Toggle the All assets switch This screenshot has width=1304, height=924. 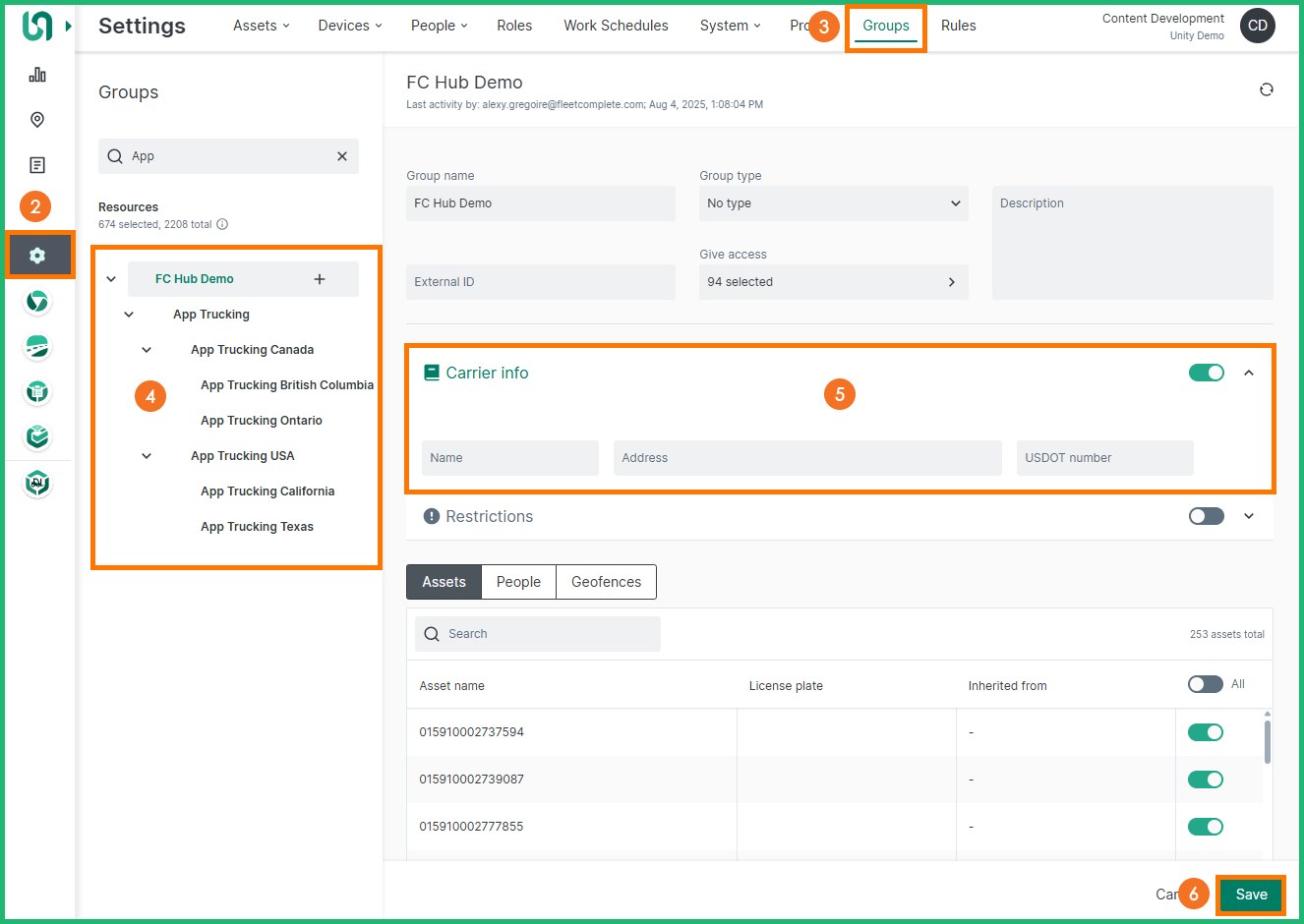tap(1205, 684)
